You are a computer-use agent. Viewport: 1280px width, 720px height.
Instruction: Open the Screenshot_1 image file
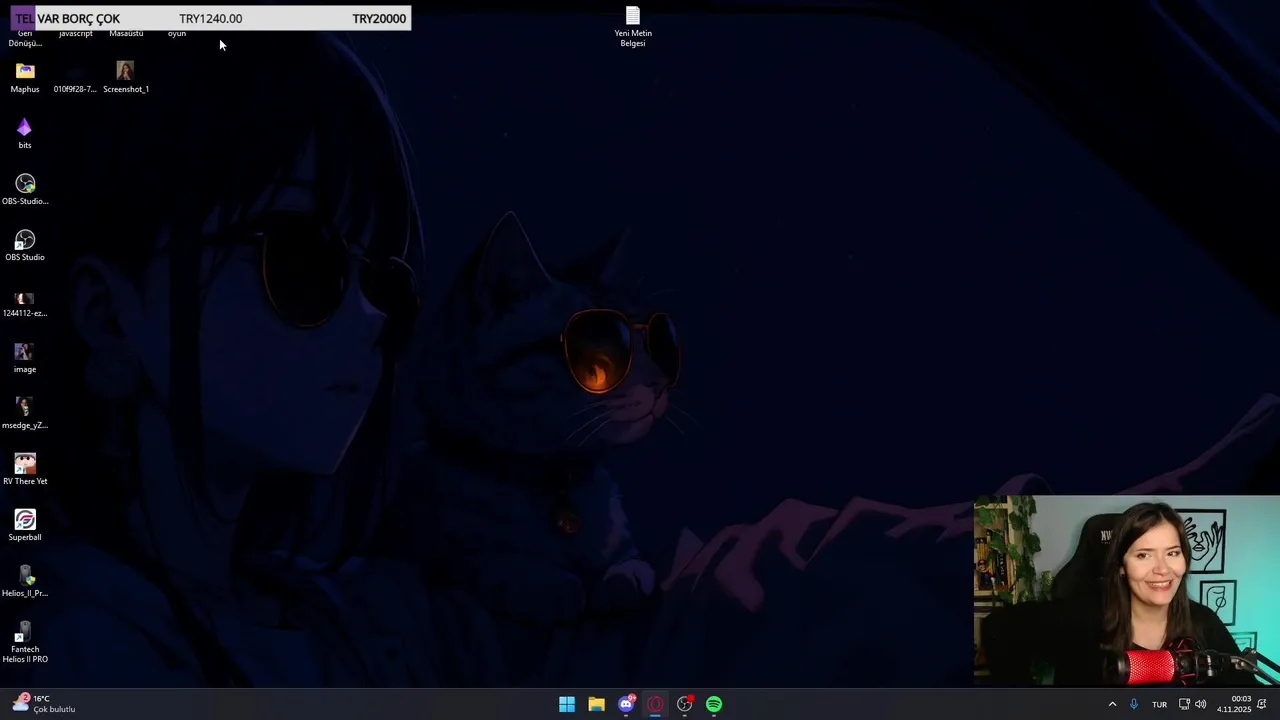pos(125,78)
